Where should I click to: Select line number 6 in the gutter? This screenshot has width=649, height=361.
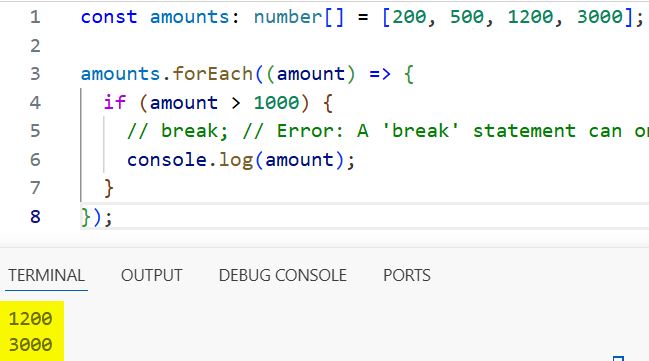point(35,160)
